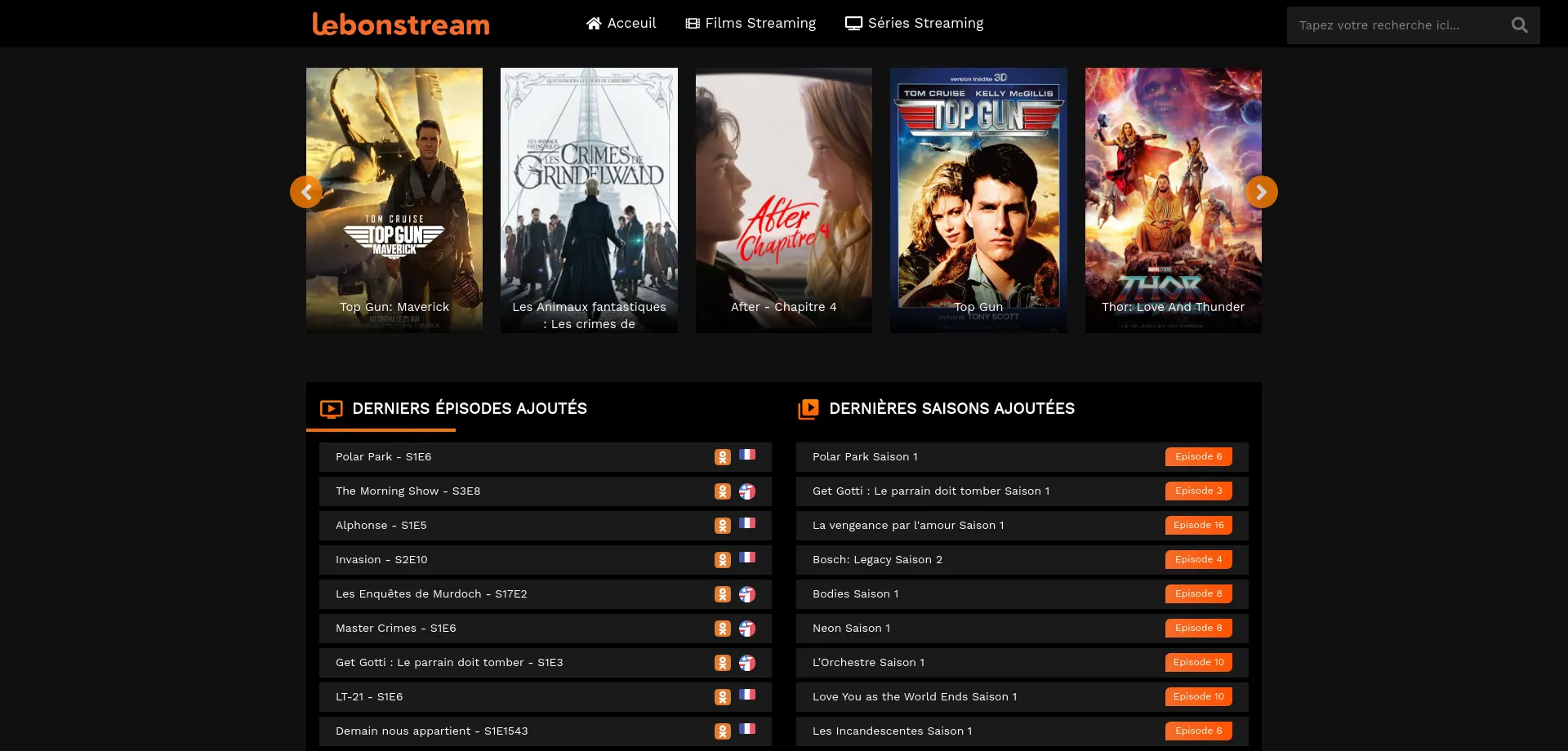
Task: Click the orange OK icon on Invasion row
Action: pyautogui.click(x=723, y=560)
